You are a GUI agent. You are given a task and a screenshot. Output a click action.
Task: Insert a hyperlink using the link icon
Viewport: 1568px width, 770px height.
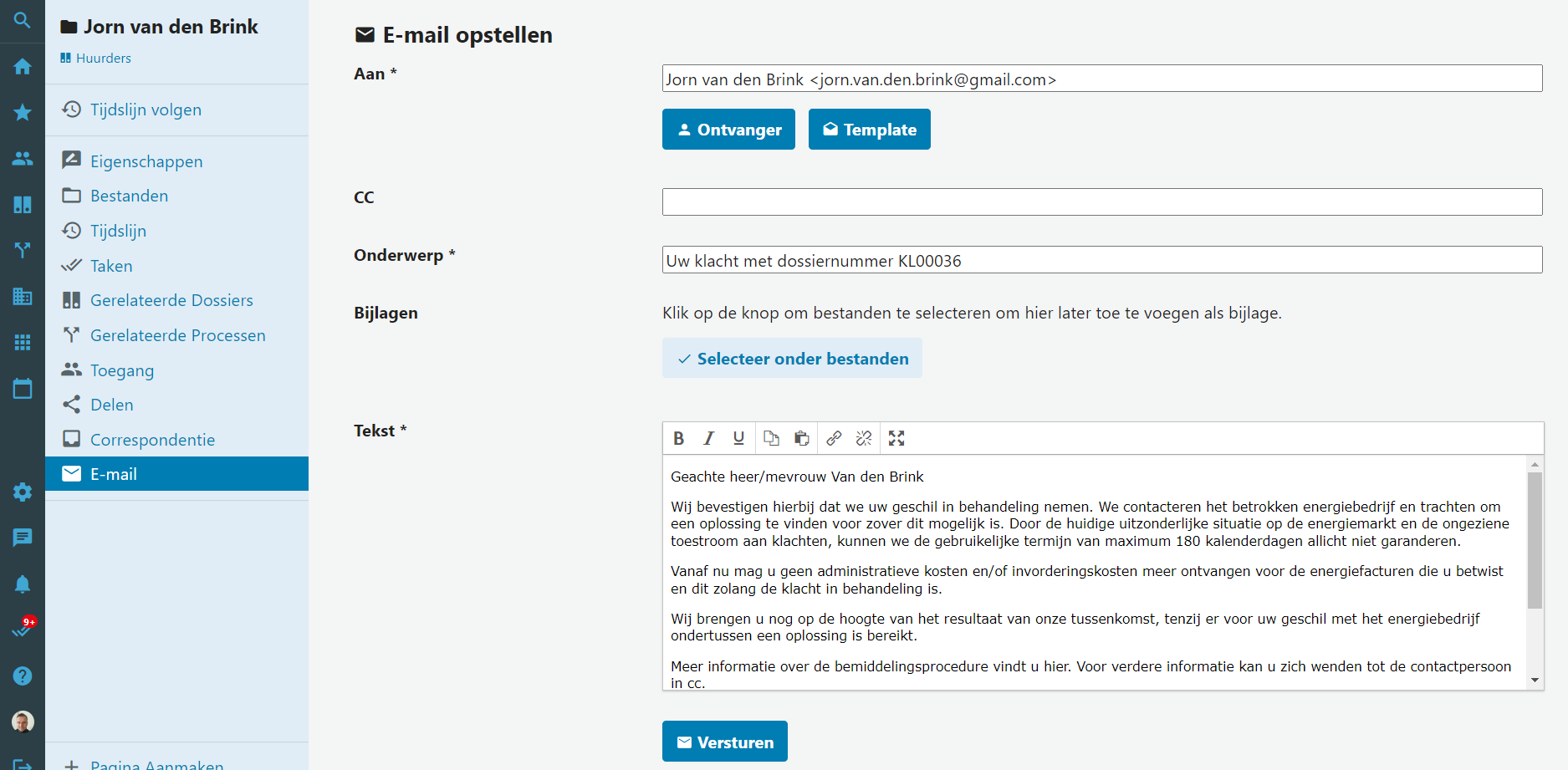pos(834,438)
